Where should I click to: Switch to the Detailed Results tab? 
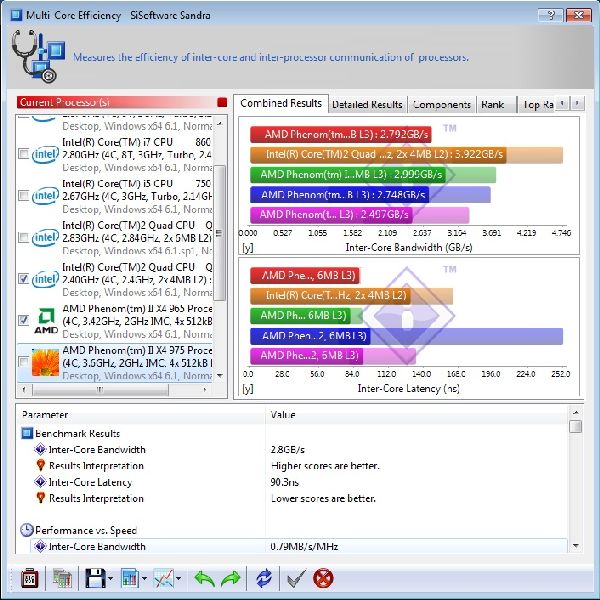pyautogui.click(x=367, y=104)
